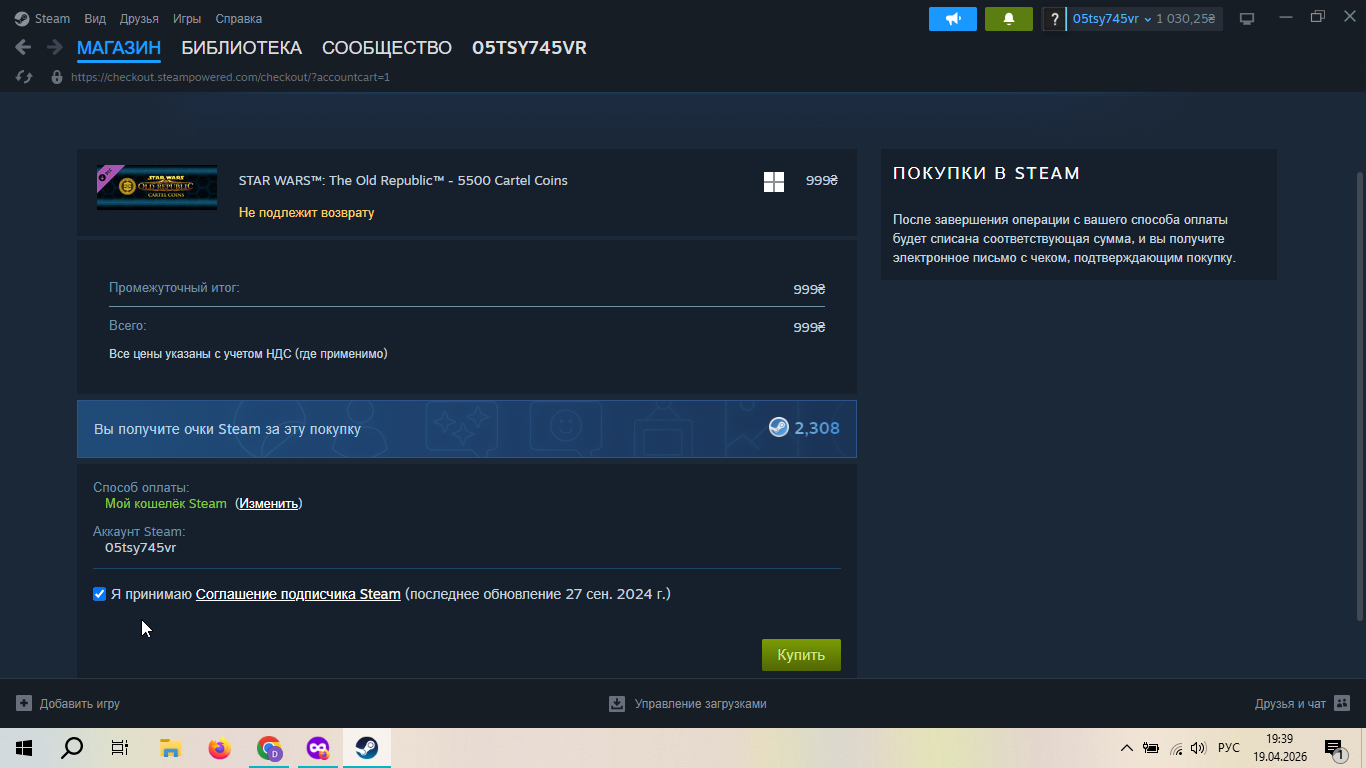Click the friends chat grid icon
This screenshot has height=768, width=1366.
click(x=1342, y=704)
